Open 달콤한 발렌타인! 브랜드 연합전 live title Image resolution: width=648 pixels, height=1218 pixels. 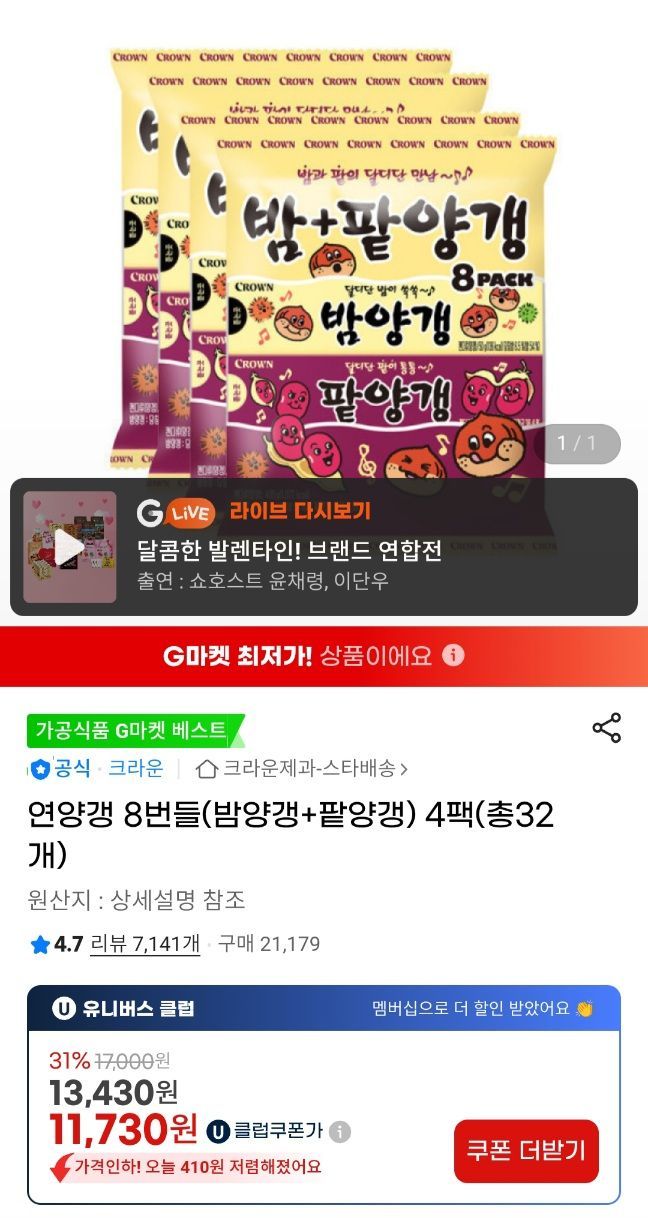[289, 551]
